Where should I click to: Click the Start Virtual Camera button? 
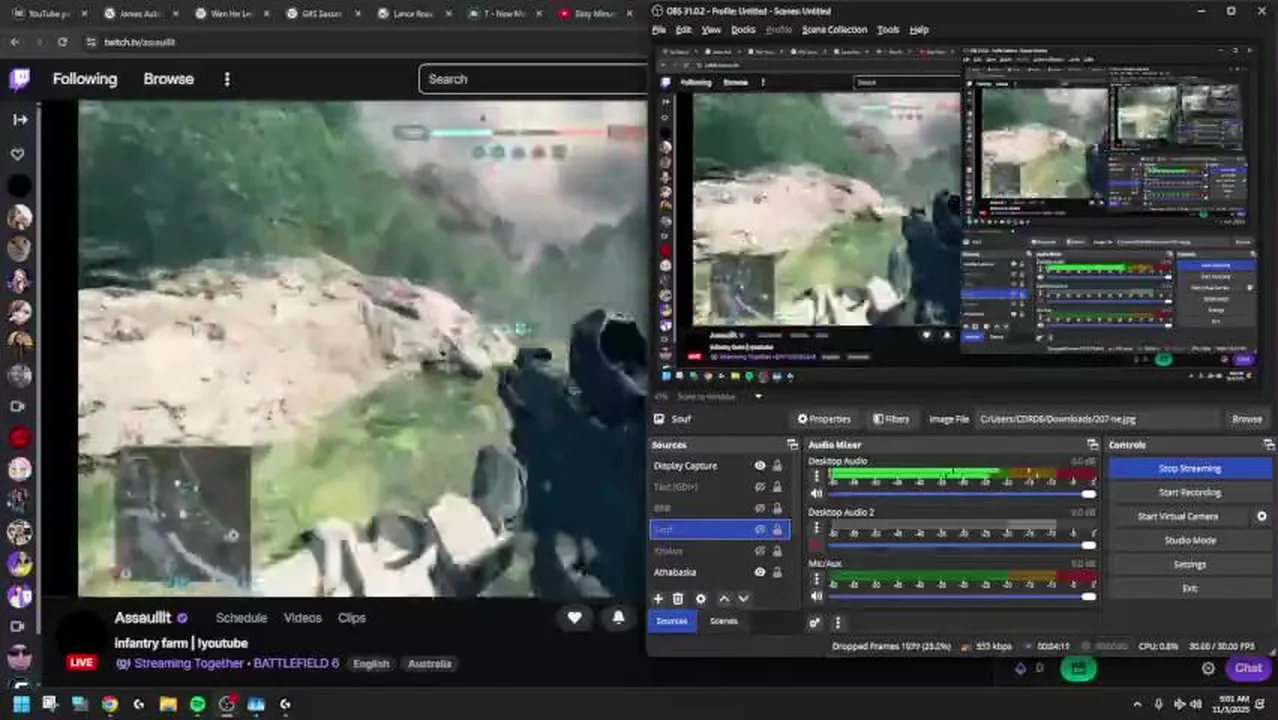(x=1178, y=516)
